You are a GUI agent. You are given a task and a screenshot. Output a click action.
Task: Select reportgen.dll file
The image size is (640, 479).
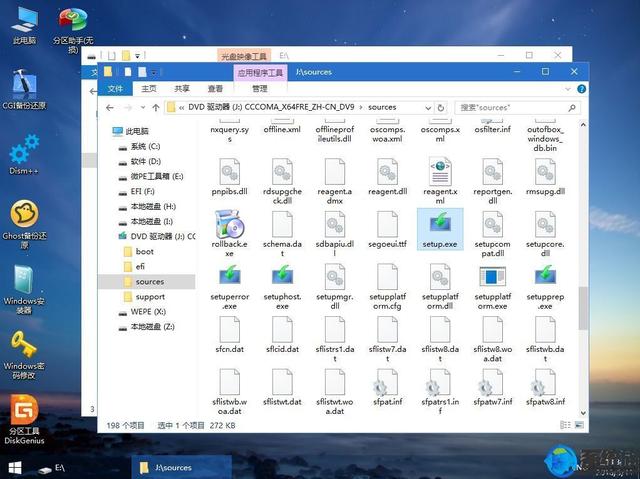[x=493, y=181]
